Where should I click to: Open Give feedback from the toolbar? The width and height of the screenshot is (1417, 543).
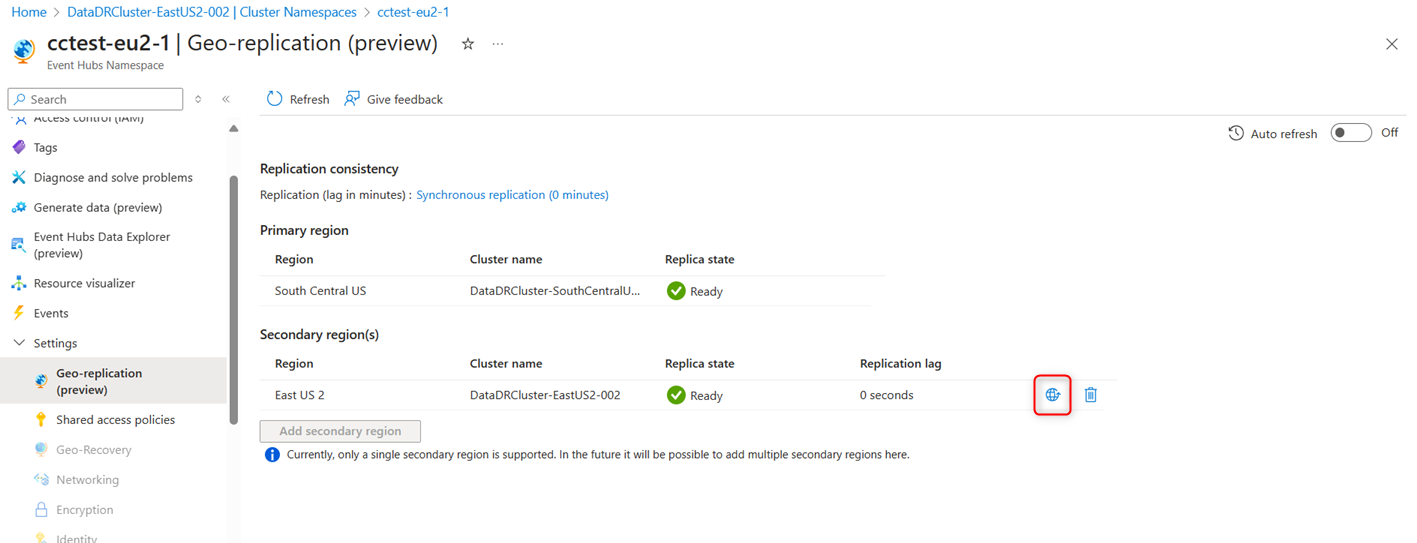click(393, 99)
